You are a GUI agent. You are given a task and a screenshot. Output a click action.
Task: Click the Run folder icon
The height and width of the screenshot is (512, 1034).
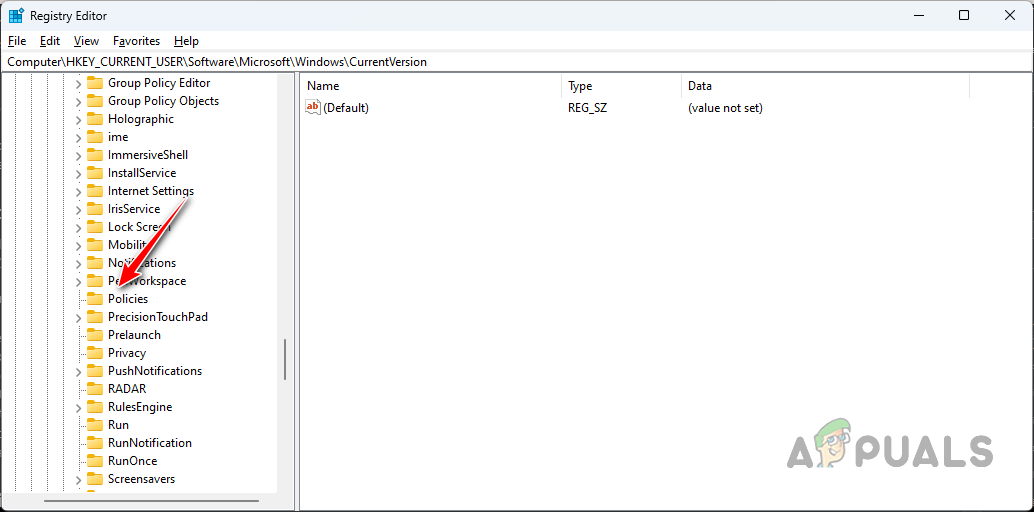(96, 425)
